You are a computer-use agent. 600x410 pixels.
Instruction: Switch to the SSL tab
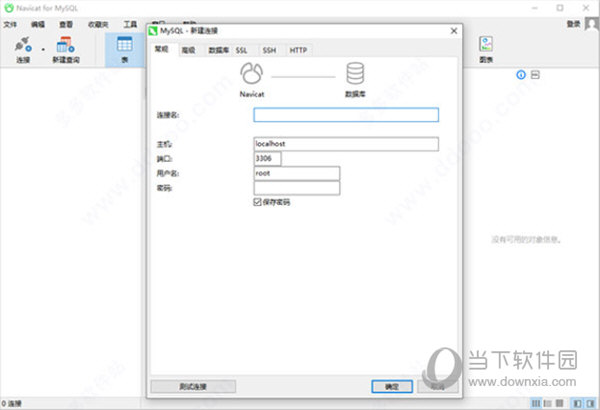241,50
